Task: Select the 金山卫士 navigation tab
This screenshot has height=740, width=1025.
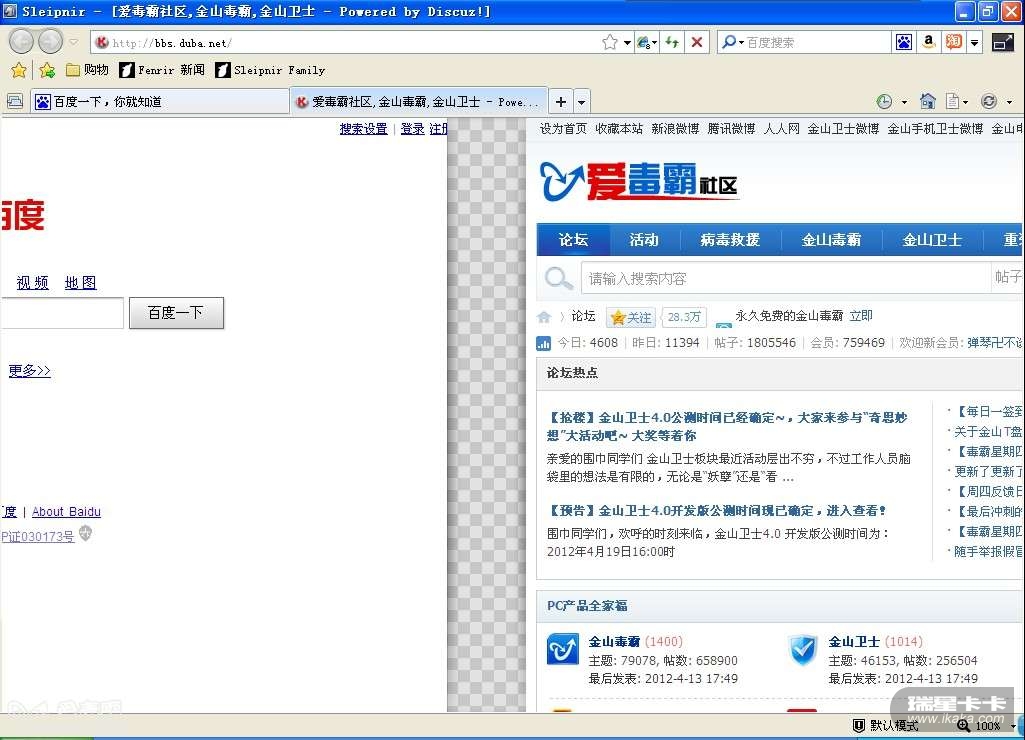Action: pyautogui.click(x=932, y=240)
